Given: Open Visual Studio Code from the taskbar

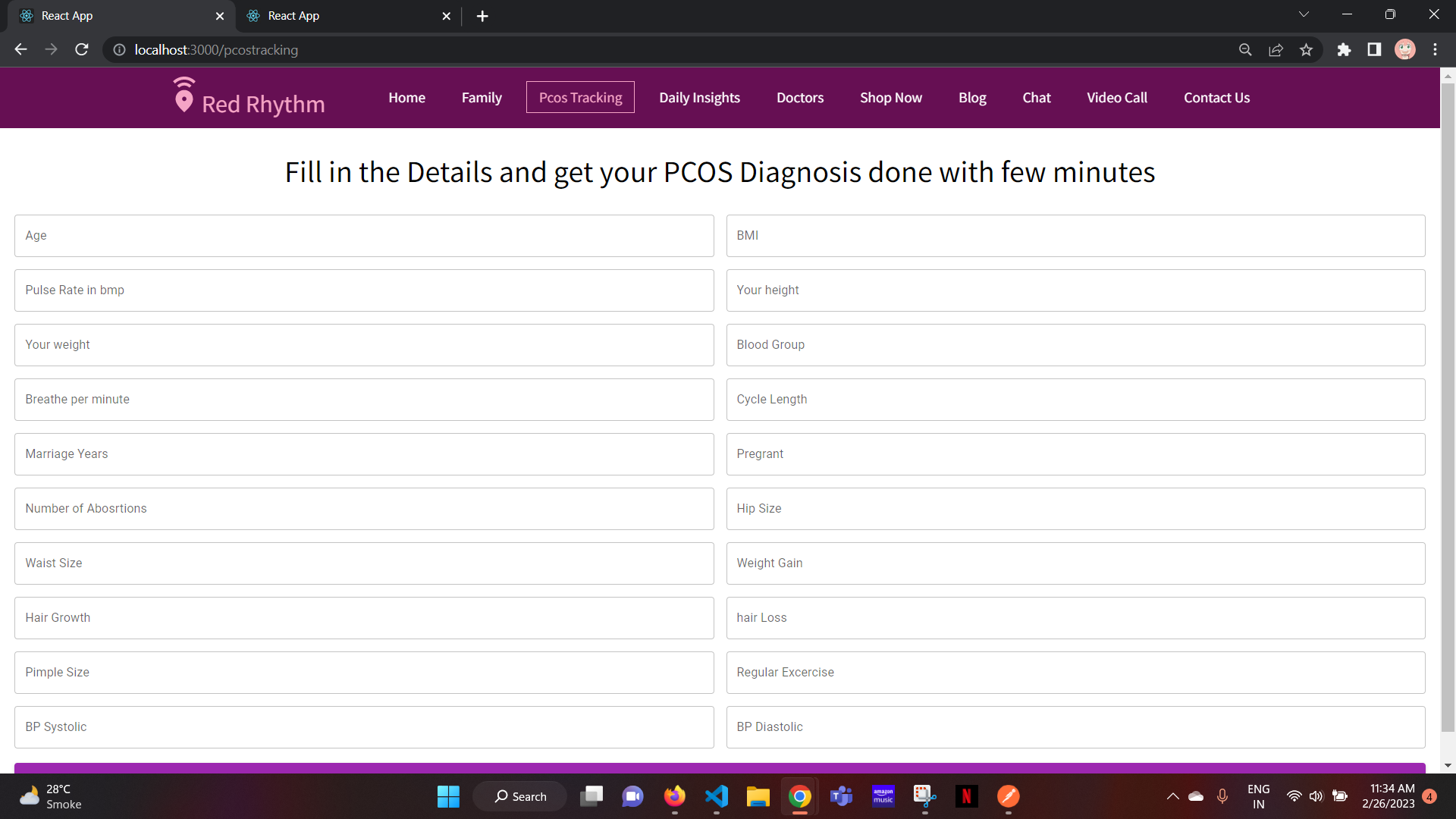Looking at the screenshot, I should pos(716,796).
